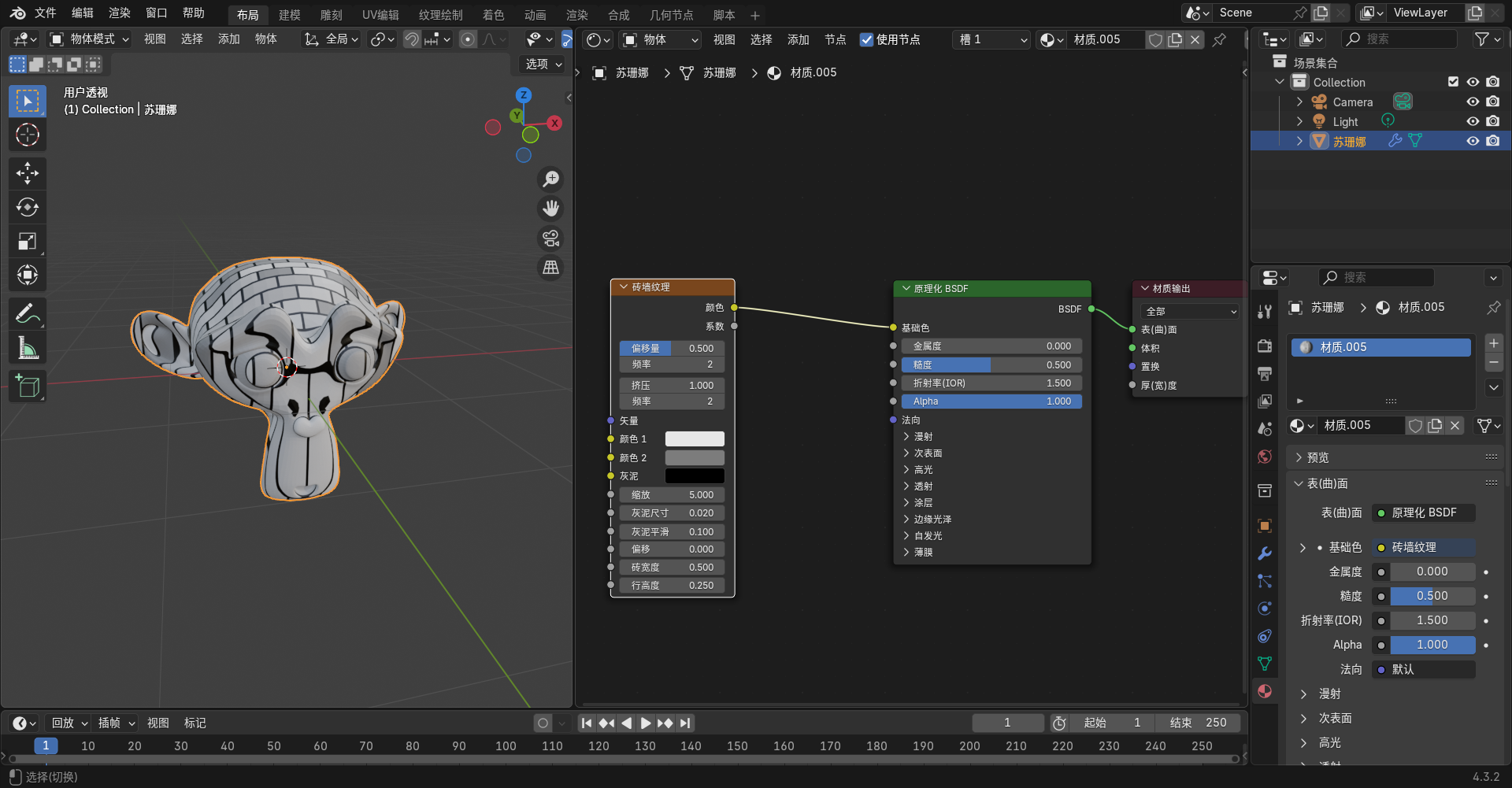1512x788 pixels.
Task: Open the 渲染 menu in top bar
Action: 120,13
